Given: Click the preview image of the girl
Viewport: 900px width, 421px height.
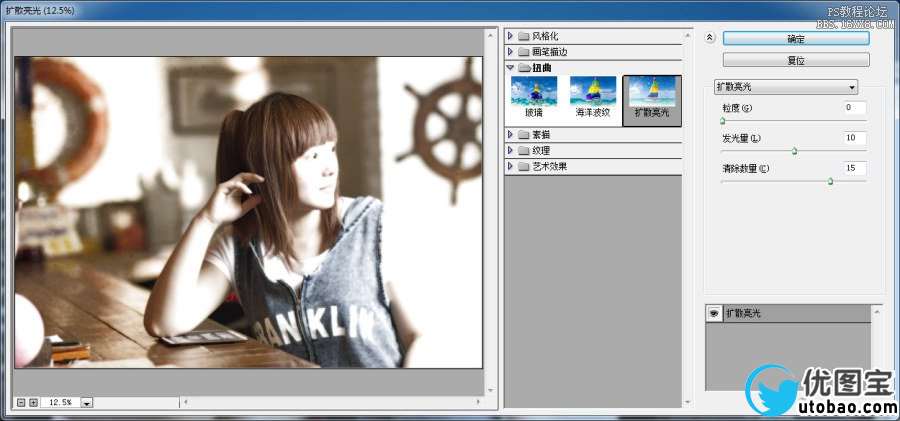Looking at the screenshot, I should click(x=249, y=212).
